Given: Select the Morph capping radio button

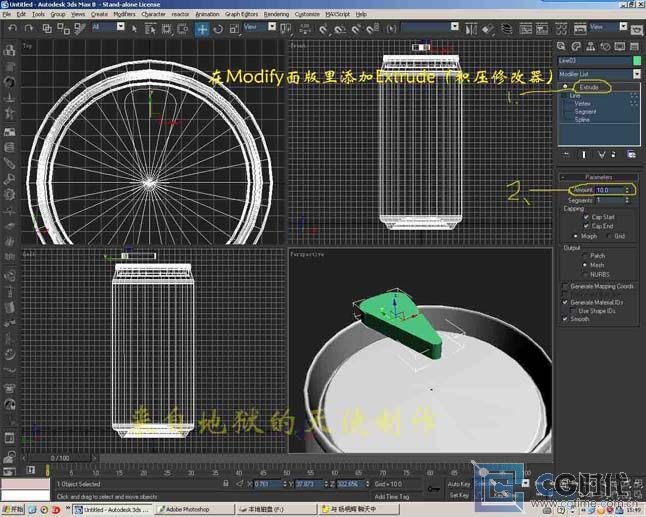Looking at the screenshot, I should 576,236.
